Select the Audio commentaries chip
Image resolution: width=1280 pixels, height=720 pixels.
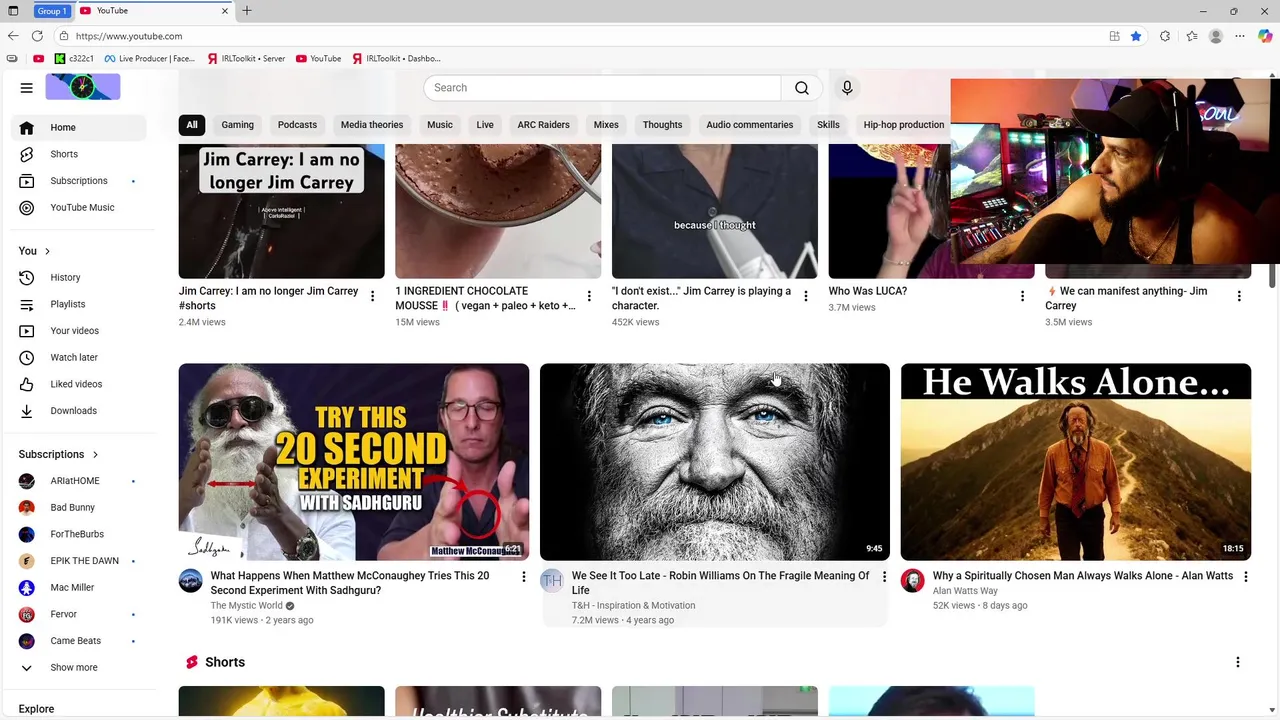[x=750, y=125]
